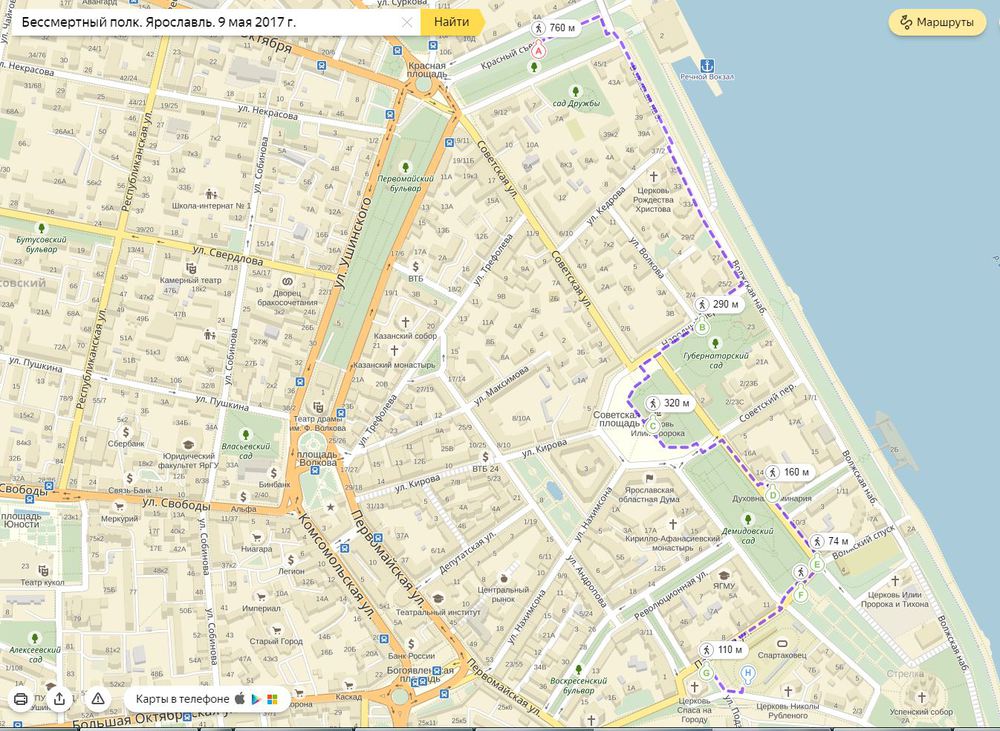Image resolution: width=1000 pixels, height=731 pixels.
Task: Click the Театральный институт graduation cap icon
Action: coord(438,599)
